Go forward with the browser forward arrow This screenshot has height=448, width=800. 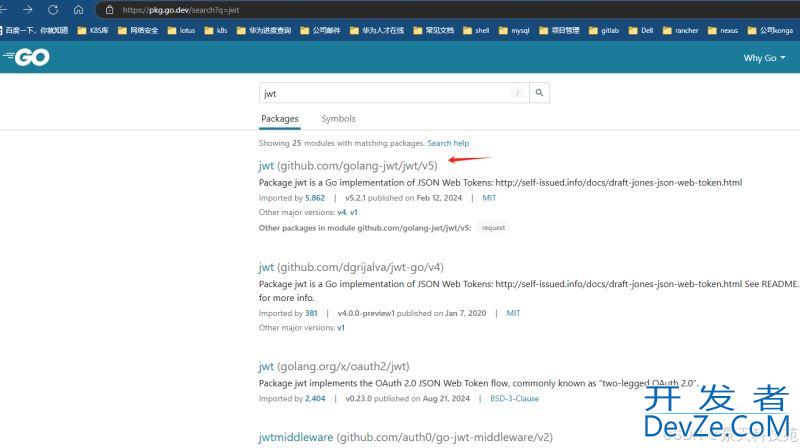(28, 10)
